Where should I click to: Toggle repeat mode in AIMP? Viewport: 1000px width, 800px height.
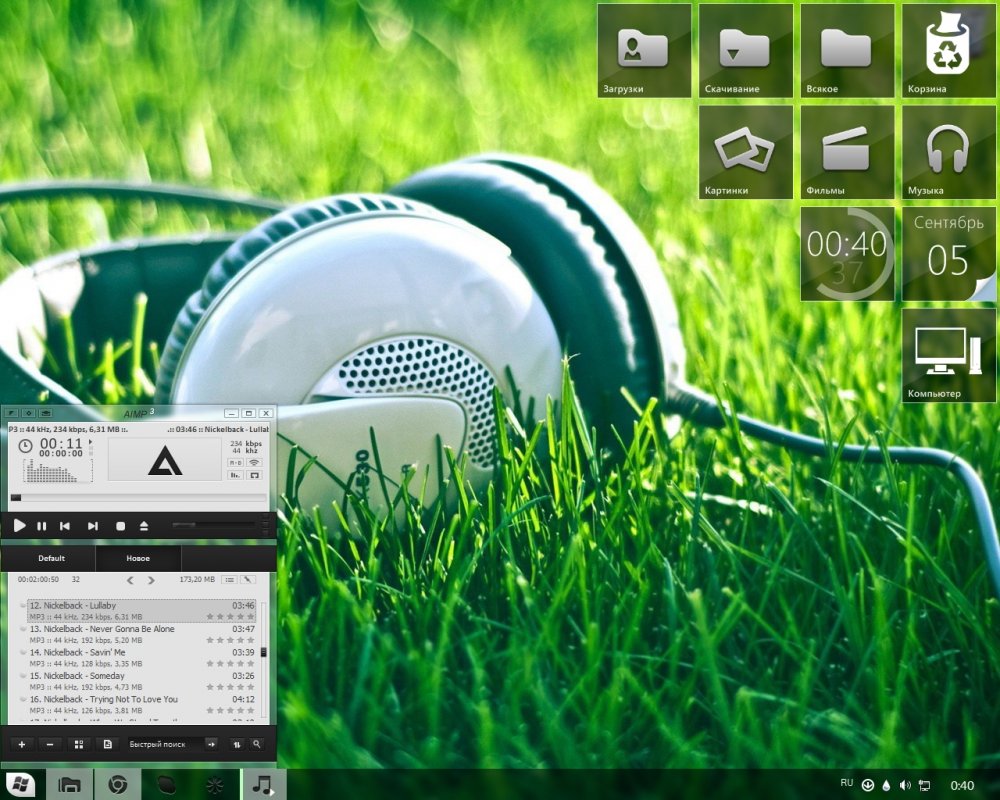tap(254, 475)
